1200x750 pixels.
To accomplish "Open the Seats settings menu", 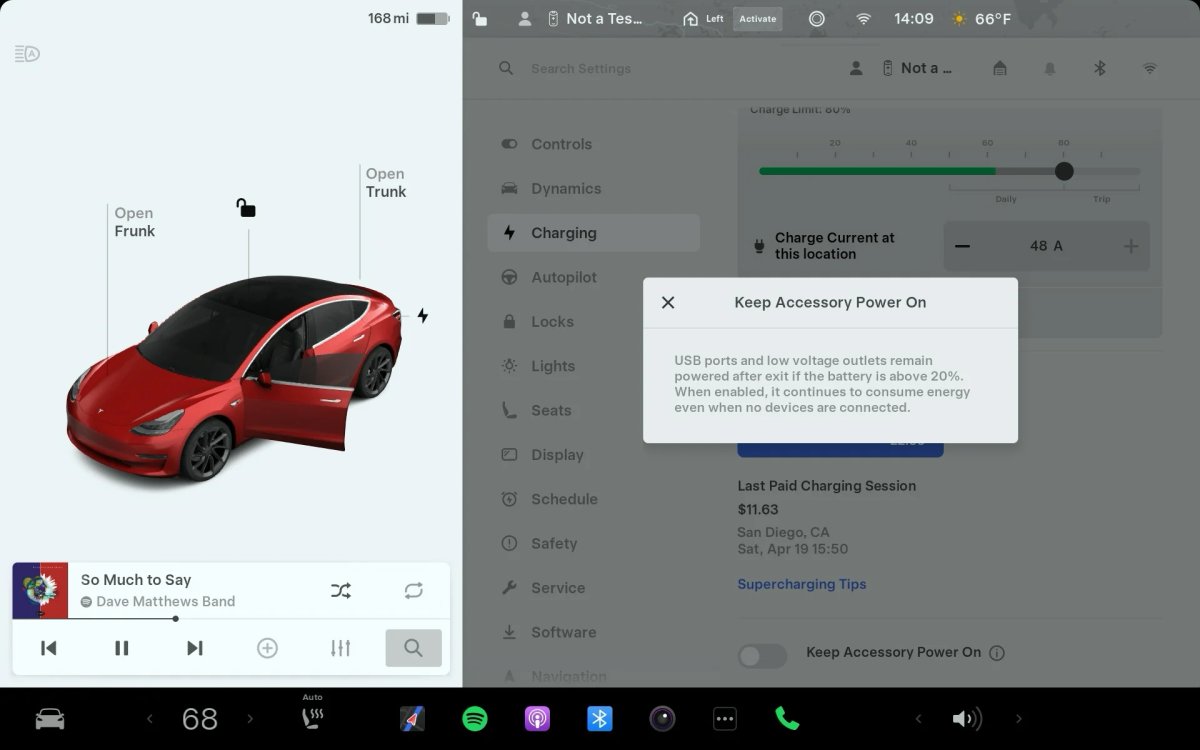I will point(594,410).
